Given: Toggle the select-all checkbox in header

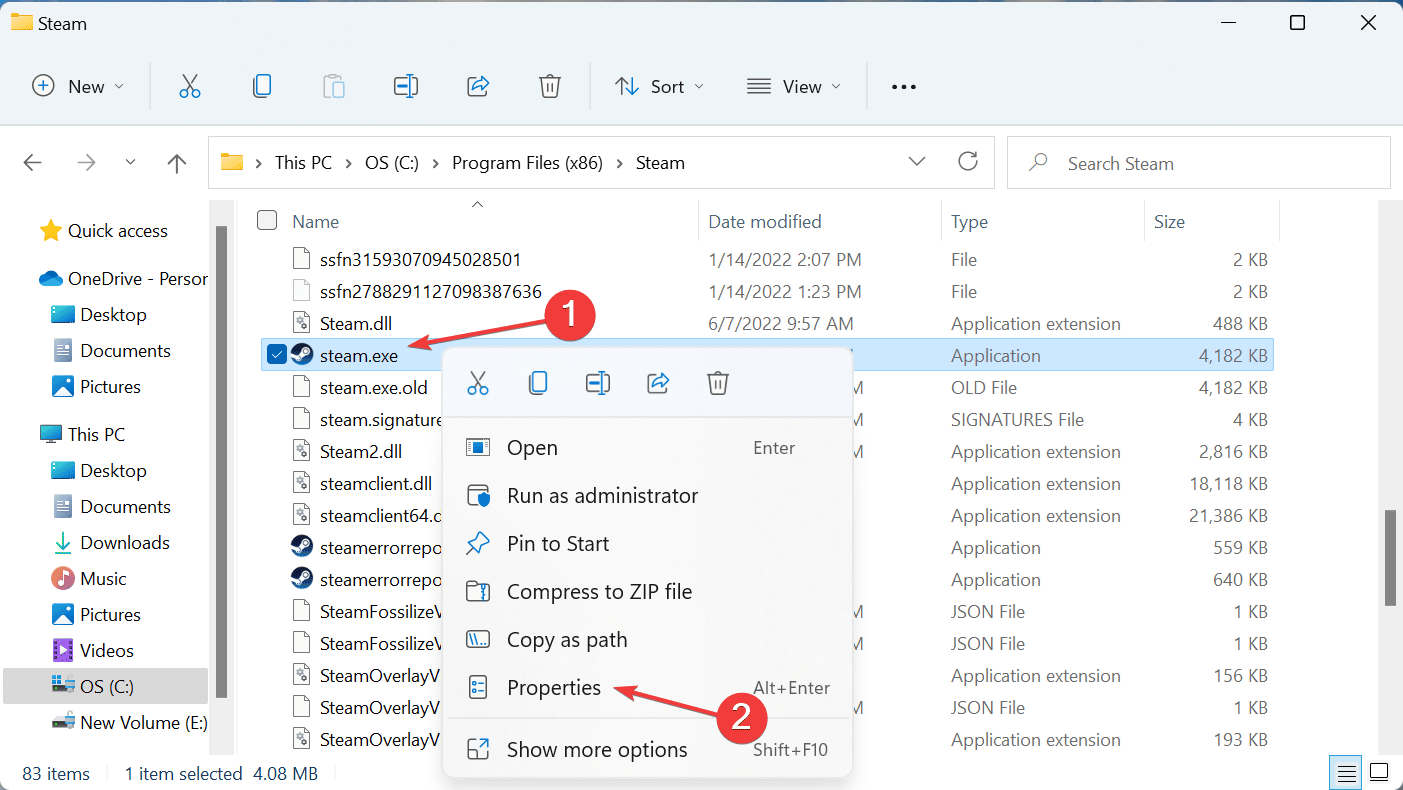Looking at the screenshot, I should point(267,221).
